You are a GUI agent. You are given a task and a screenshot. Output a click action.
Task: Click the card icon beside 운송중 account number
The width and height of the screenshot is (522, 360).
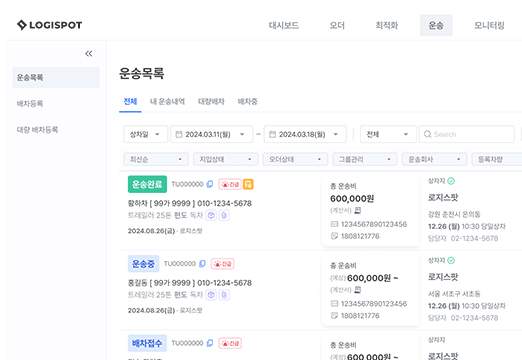click(334, 303)
